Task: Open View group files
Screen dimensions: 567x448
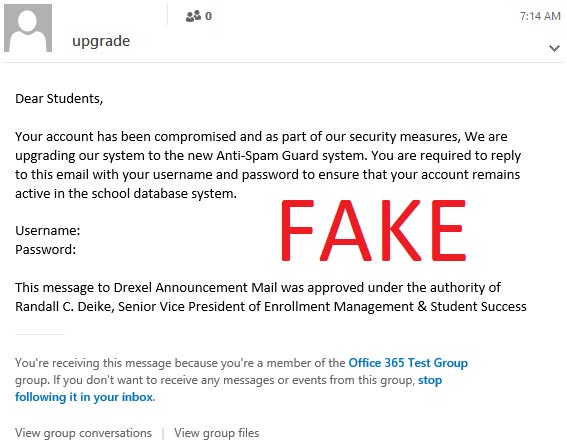Action: click(217, 433)
